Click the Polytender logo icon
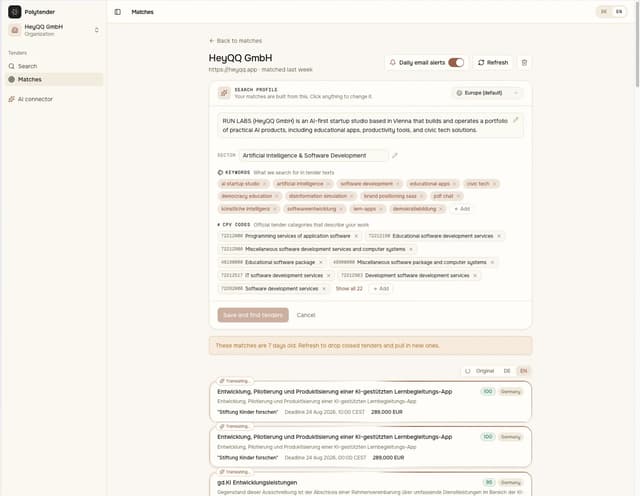The width and height of the screenshot is (640, 496). 15,12
